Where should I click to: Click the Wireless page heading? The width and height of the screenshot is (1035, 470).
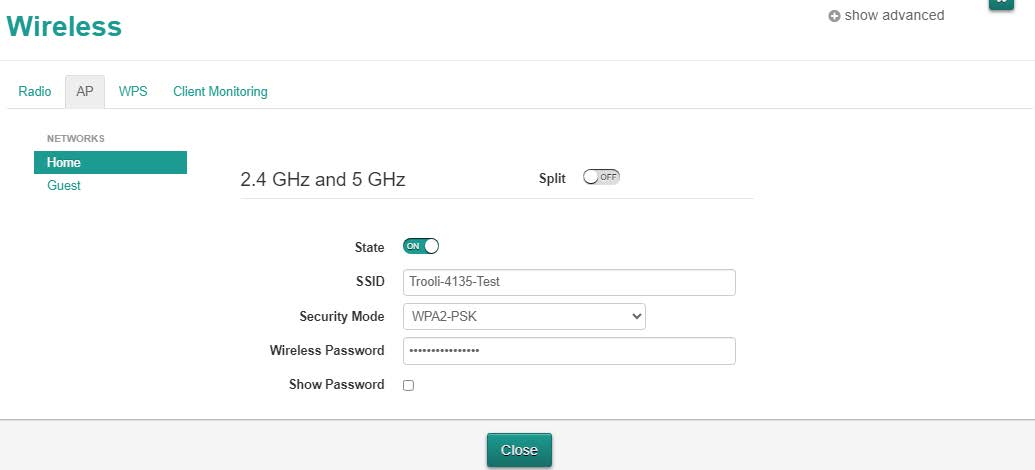tap(64, 27)
